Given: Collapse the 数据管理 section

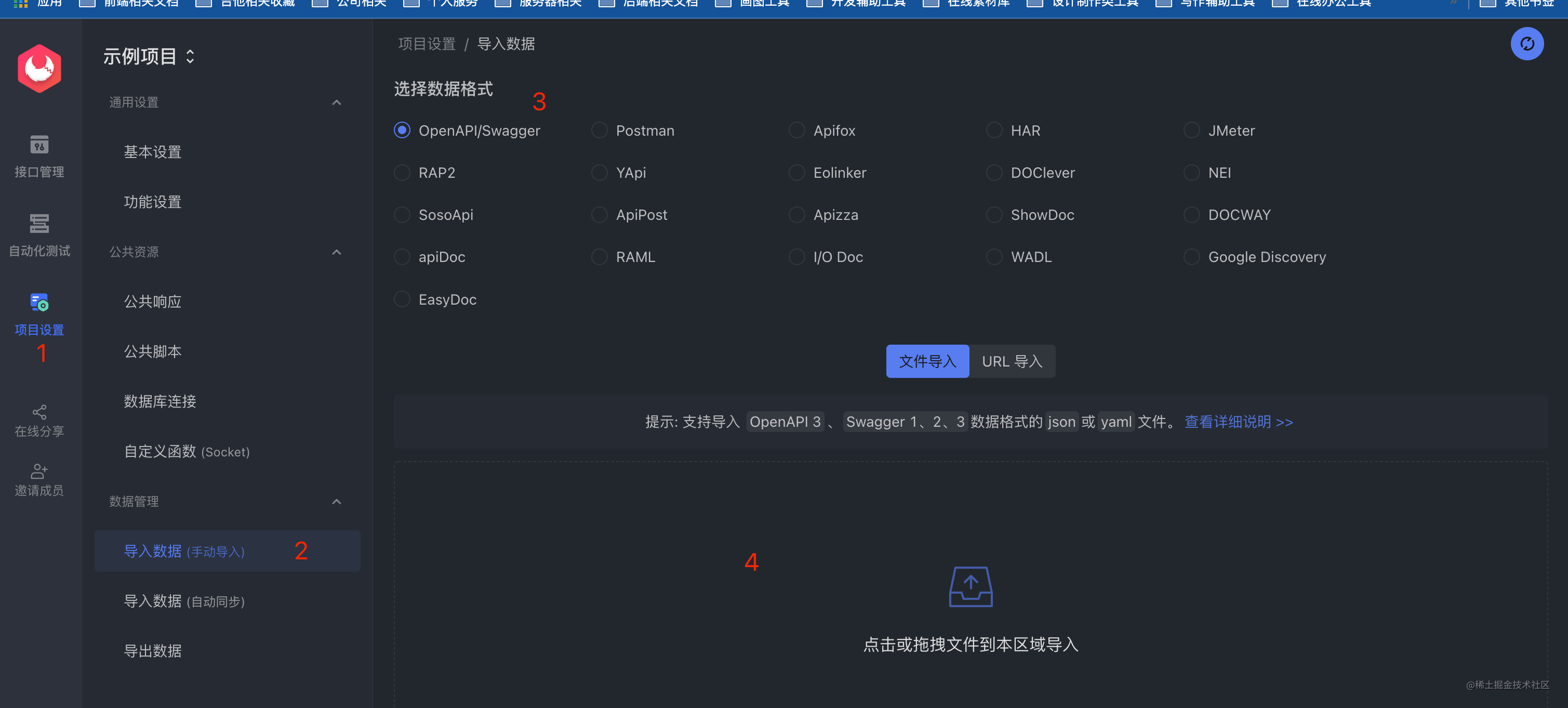Looking at the screenshot, I should pyautogui.click(x=336, y=502).
